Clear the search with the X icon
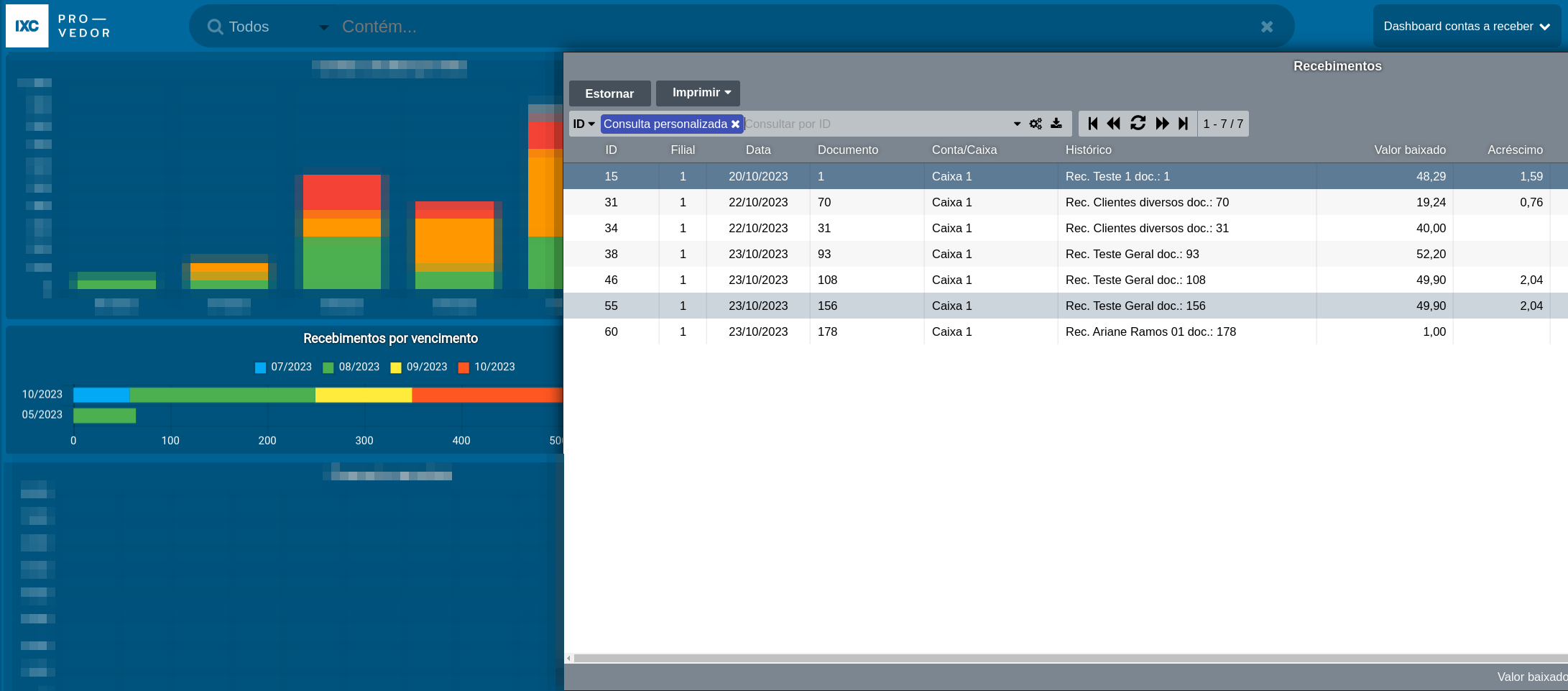 (x=1267, y=27)
